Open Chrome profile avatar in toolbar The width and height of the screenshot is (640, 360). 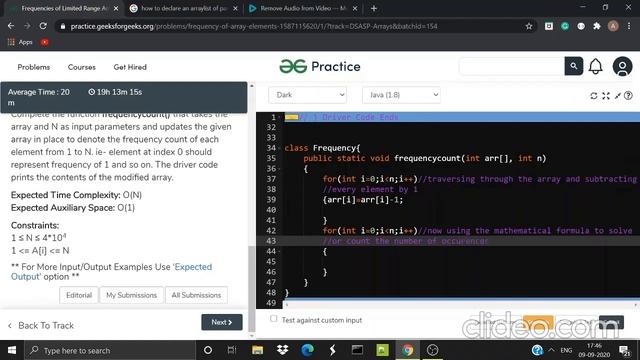point(613,26)
